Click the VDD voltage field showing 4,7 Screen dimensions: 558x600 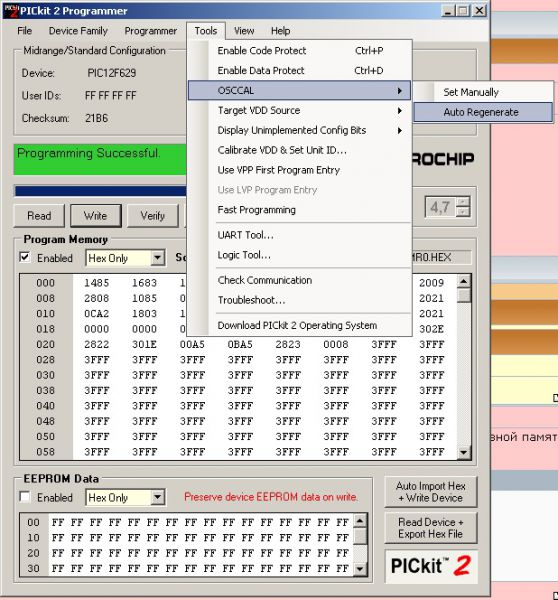(x=440, y=207)
